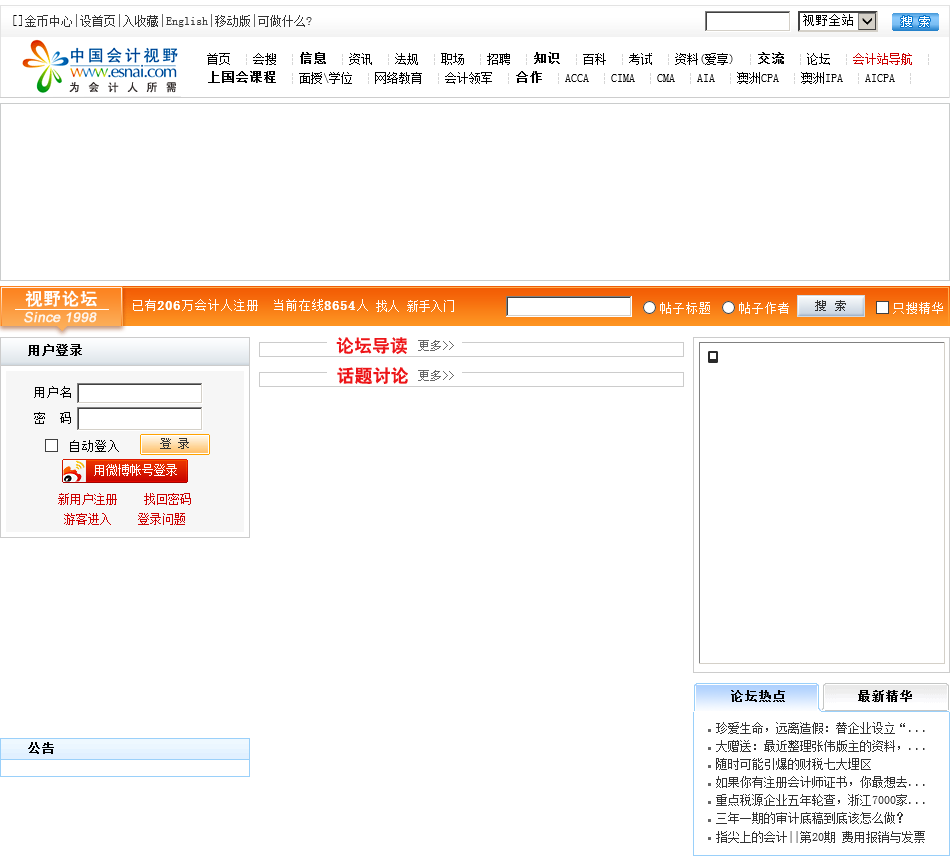The height and width of the screenshot is (864, 950).
Task: Switch to the 论坛热点 tab
Action: tap(757, 696)
